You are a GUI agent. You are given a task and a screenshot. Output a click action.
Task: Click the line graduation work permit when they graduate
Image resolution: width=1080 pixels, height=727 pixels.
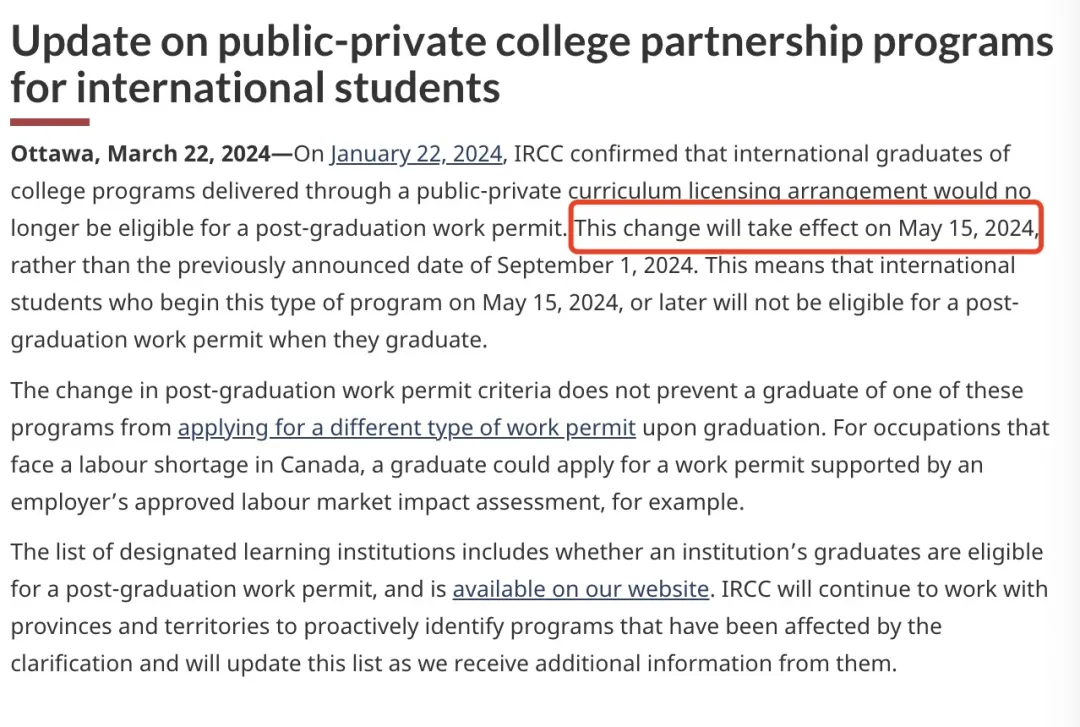tap(249, 340)
